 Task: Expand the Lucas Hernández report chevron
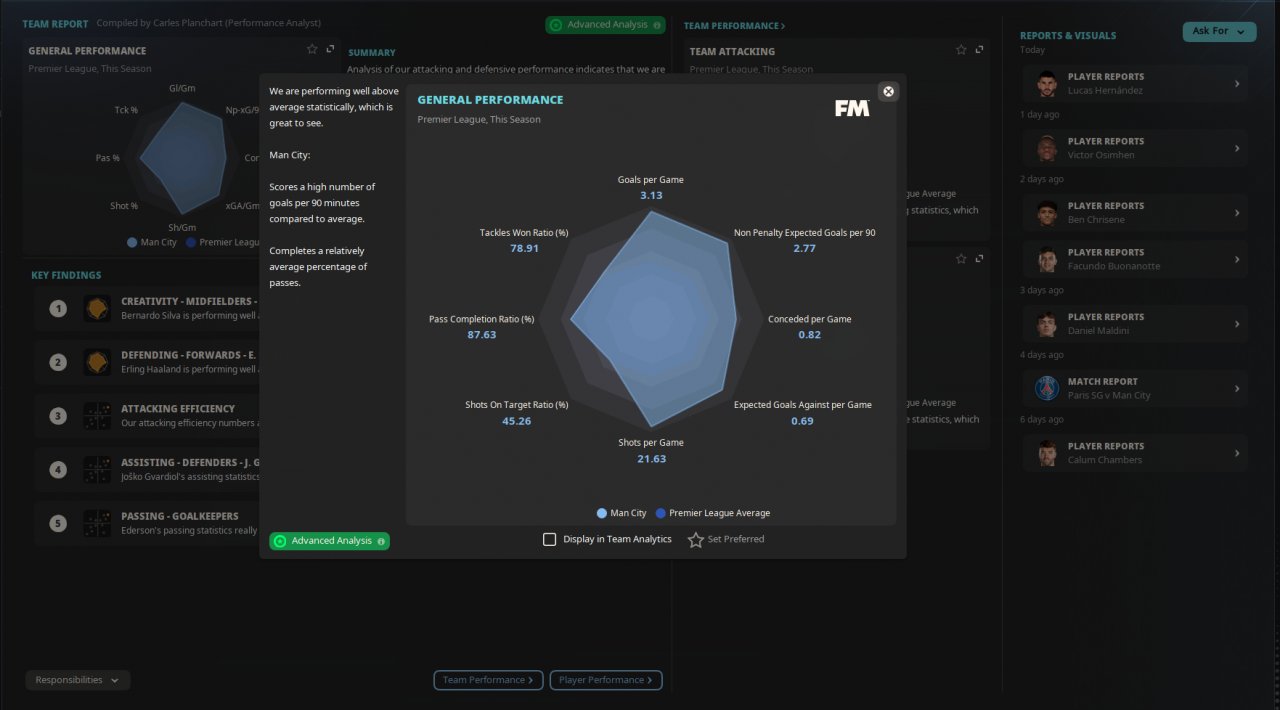(1237, 83)
